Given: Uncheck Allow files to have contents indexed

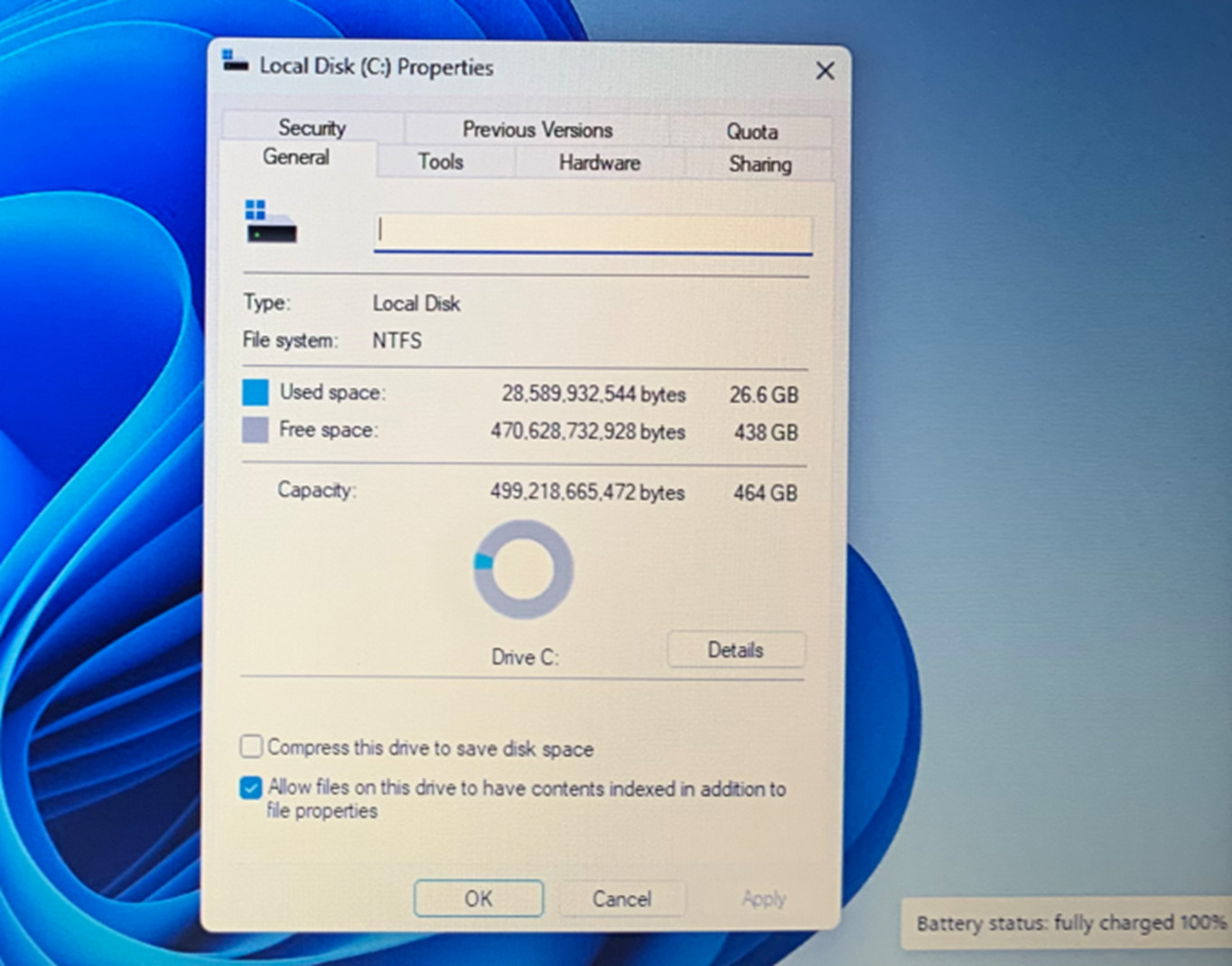Looking at the screenshot, I should (x=251, y=787).
